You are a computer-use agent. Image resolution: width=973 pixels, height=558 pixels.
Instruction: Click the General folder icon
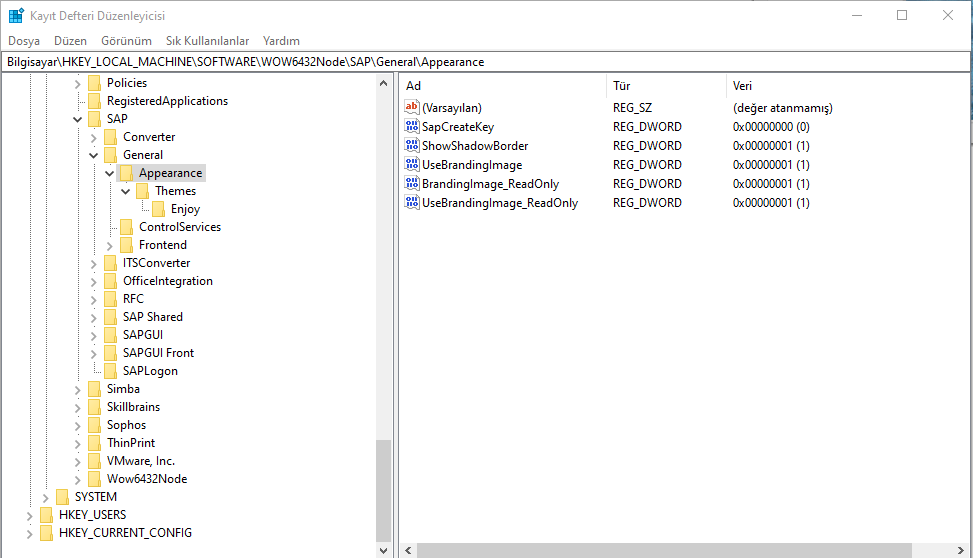coord(110,155)
